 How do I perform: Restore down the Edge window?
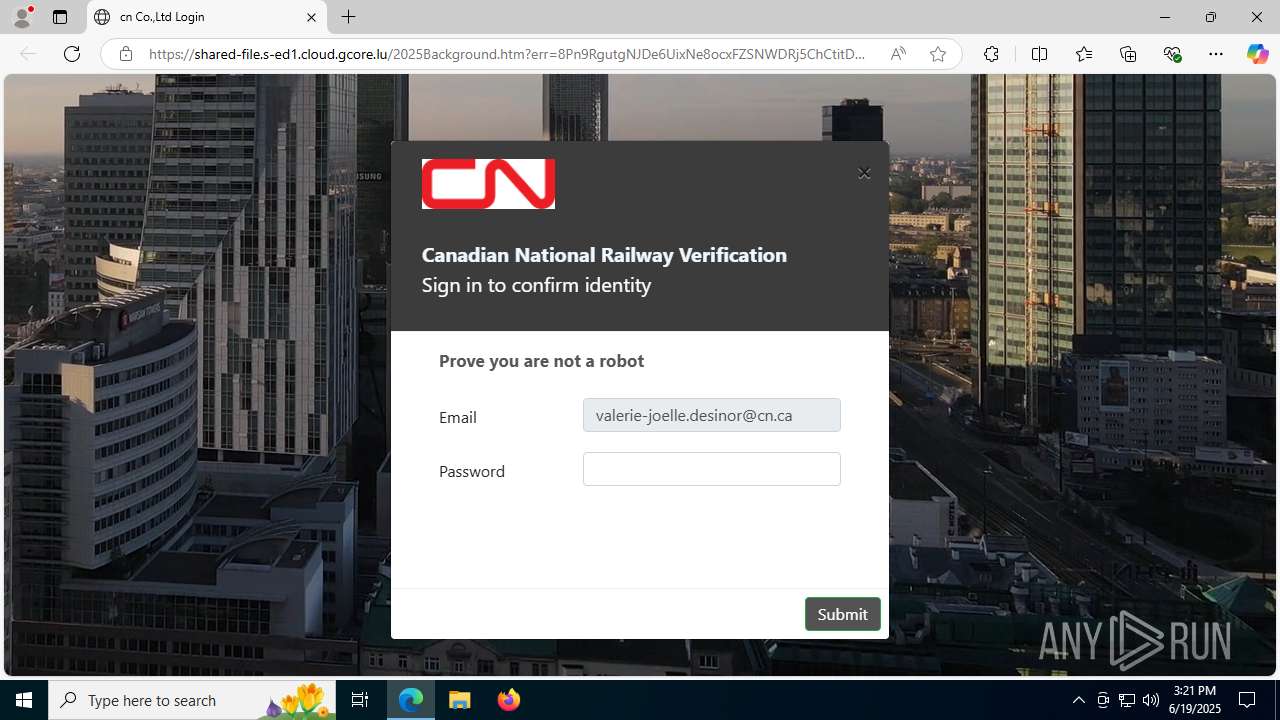(1210, 17)
